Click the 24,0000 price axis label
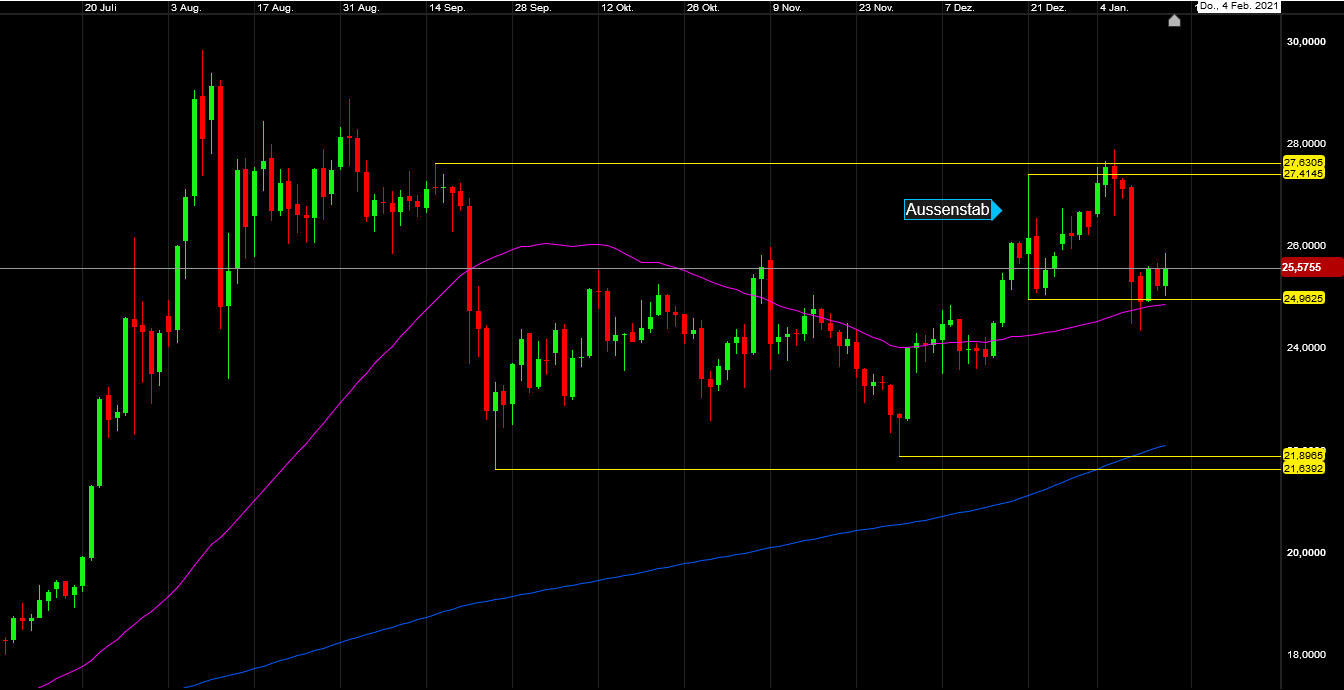The image size is (1344, 690). click(1305, 348)
